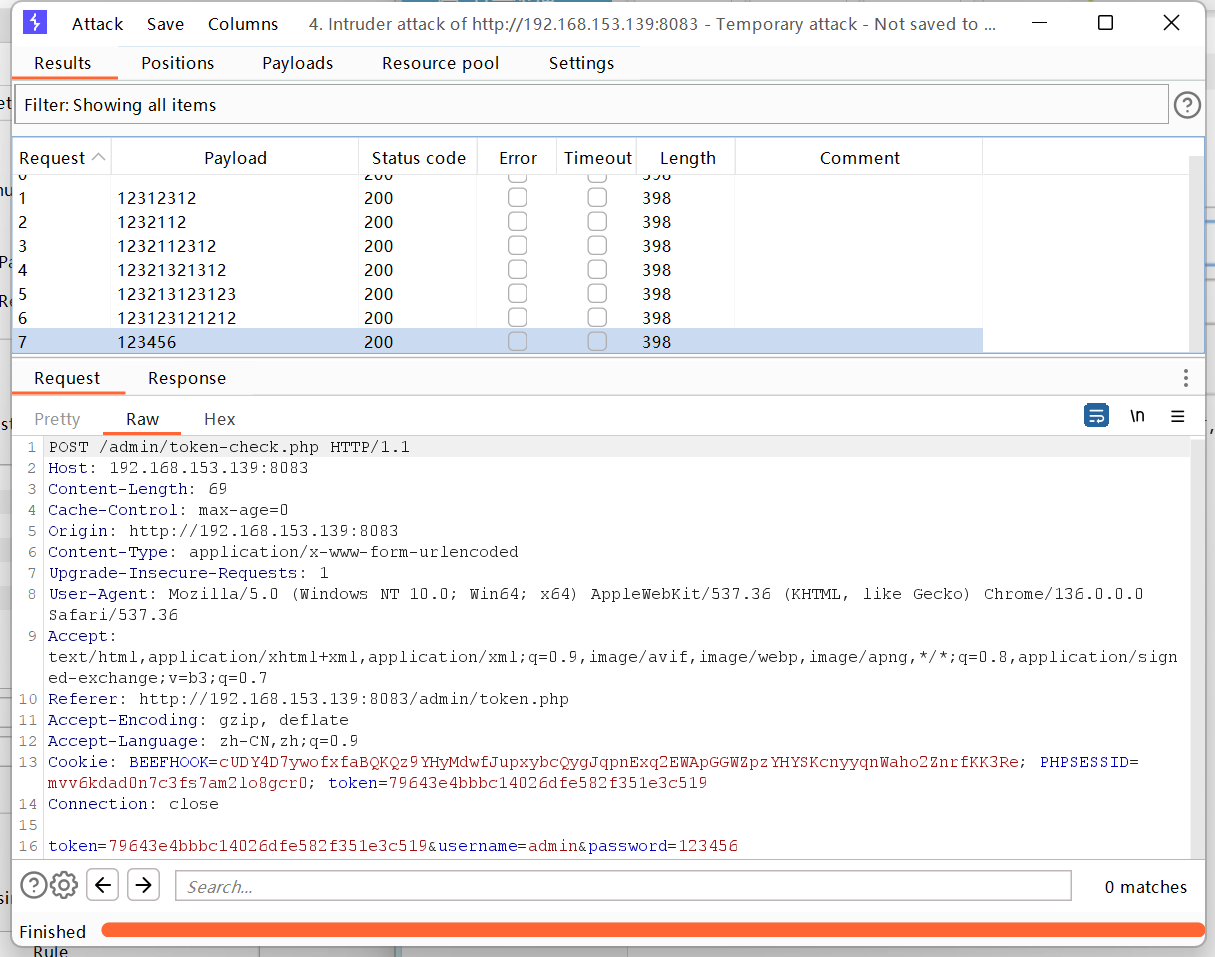
Task: Click the search help question mark icon
Action: tap(34, 885)
